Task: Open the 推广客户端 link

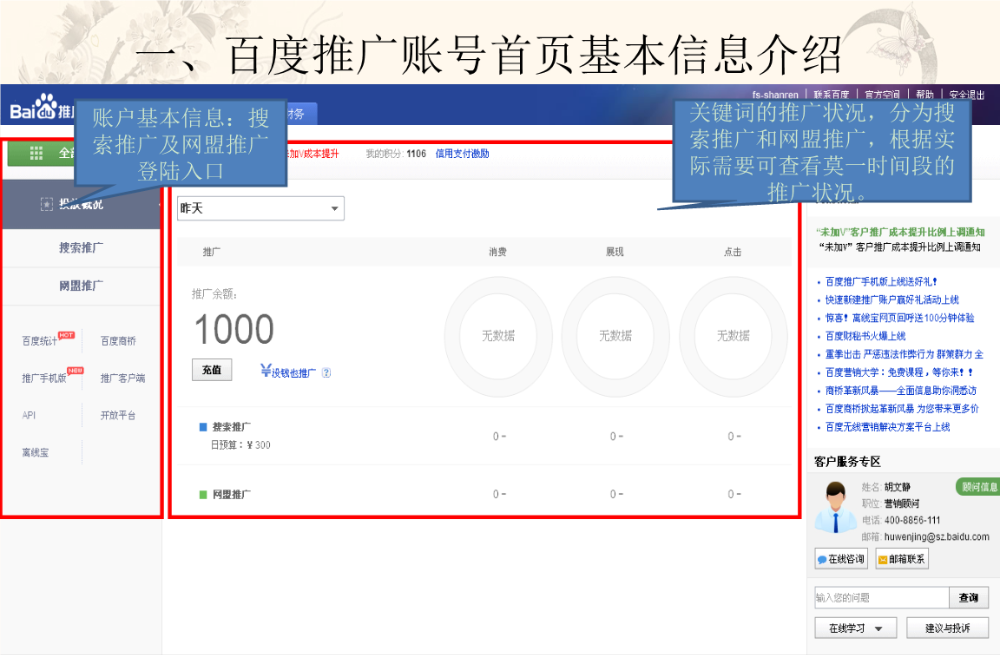Action: pos(123,378)
